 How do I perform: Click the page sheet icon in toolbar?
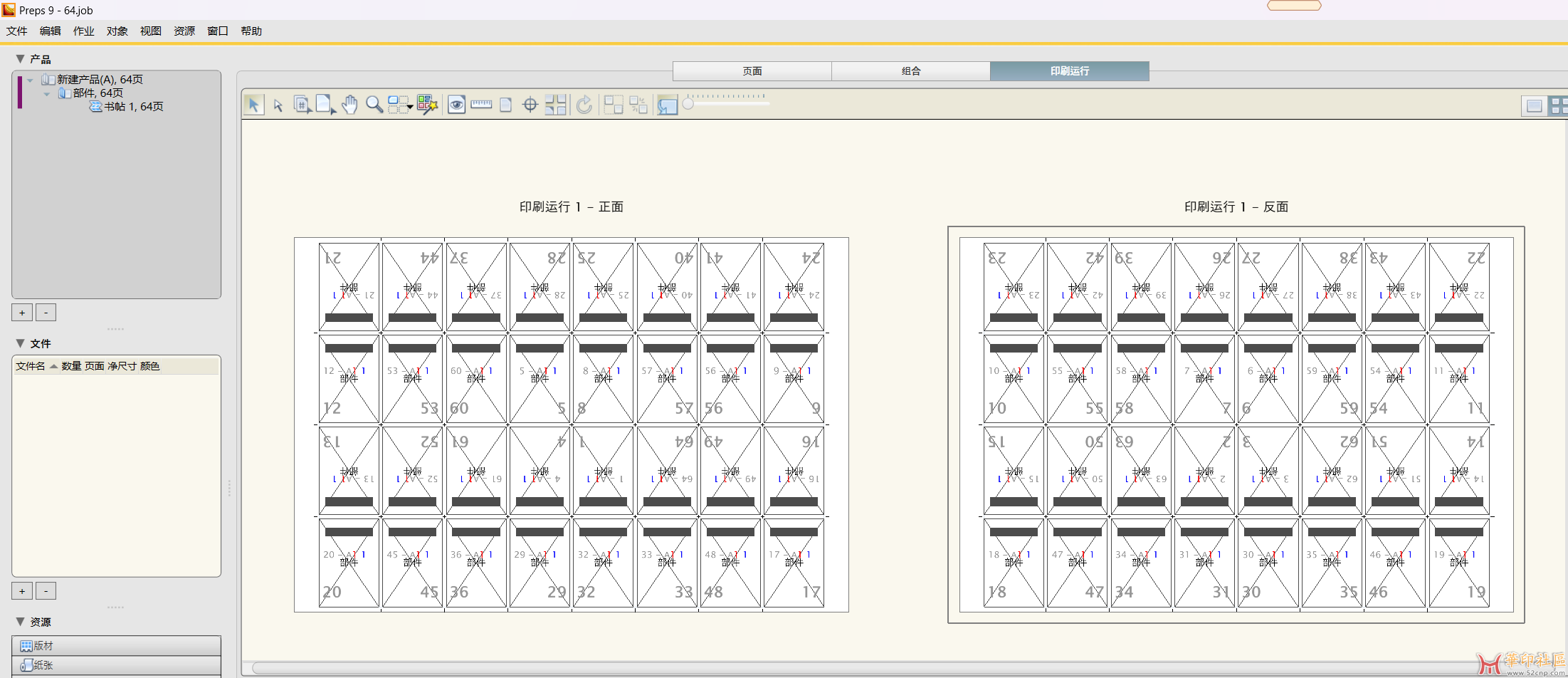506,105
